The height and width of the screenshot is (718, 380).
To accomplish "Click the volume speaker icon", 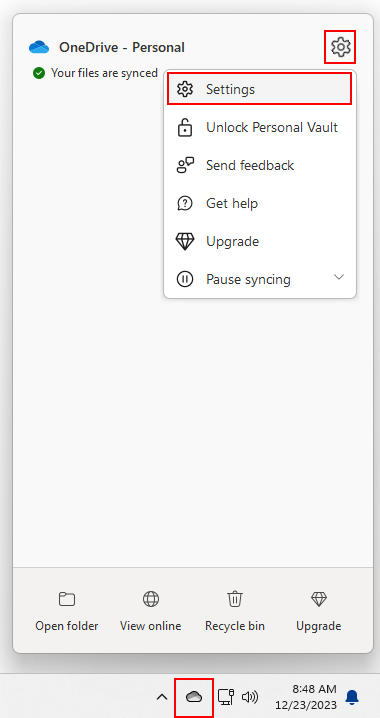I will click(250, 697).
